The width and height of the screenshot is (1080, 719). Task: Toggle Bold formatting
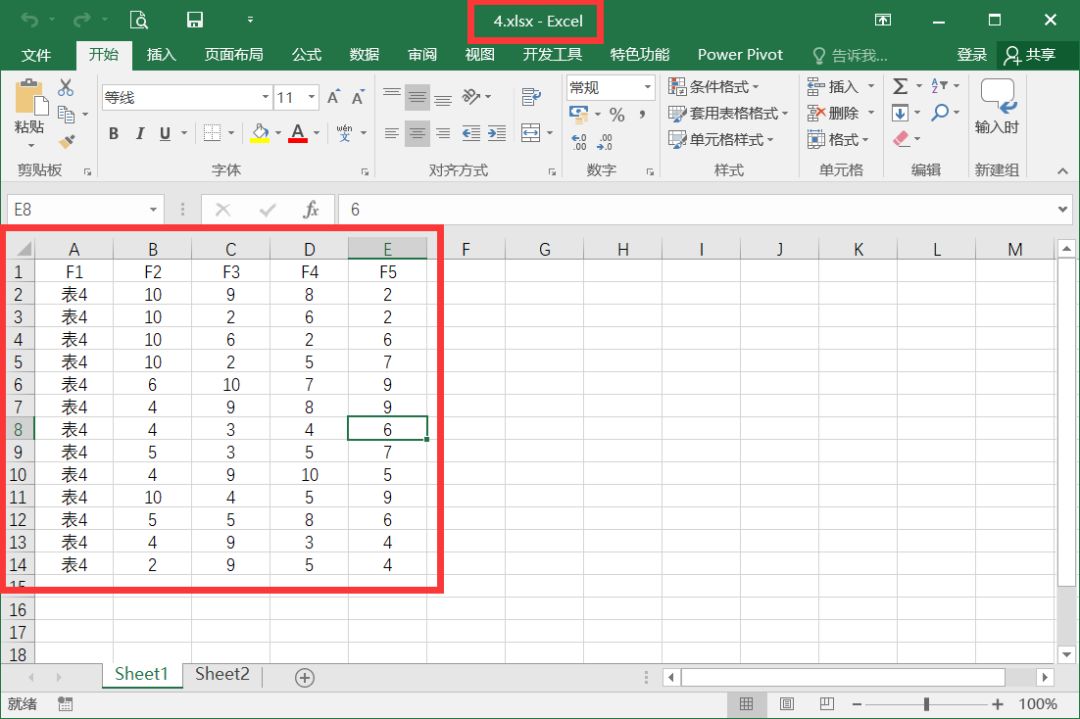pos(114,134)
